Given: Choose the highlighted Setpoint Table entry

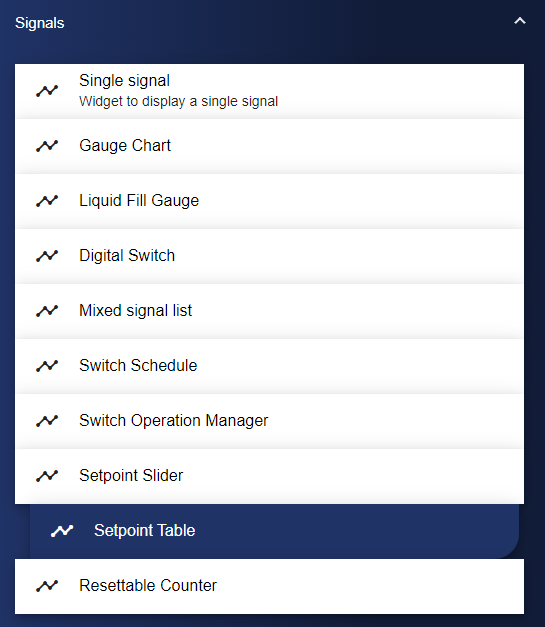Looking at the screenshot, I should click(x=274, y=531).
